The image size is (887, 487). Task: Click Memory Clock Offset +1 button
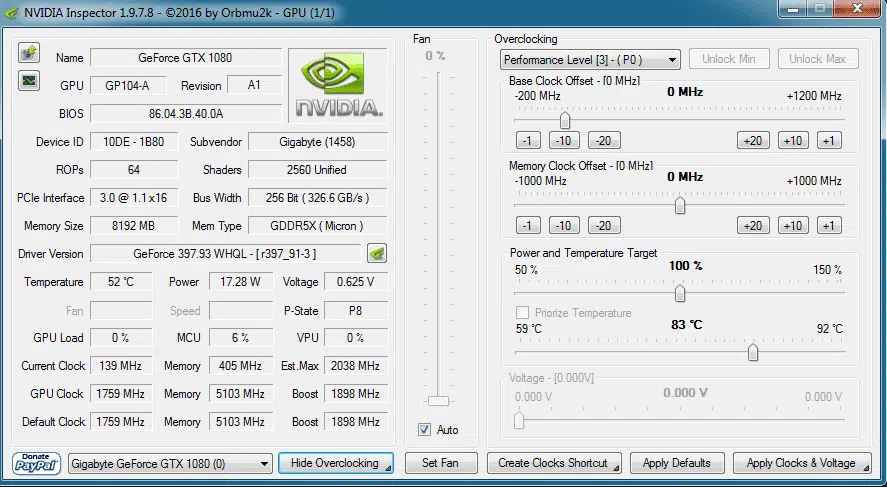click(x=829, y=225)
